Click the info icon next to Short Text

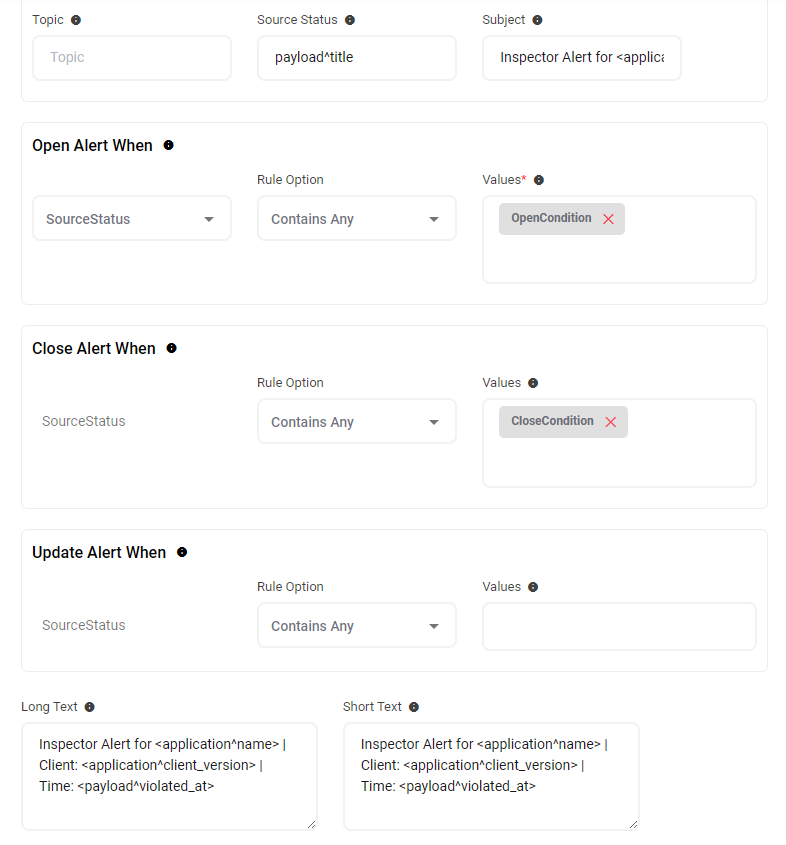pyautogui.click(x=414, y=707)
